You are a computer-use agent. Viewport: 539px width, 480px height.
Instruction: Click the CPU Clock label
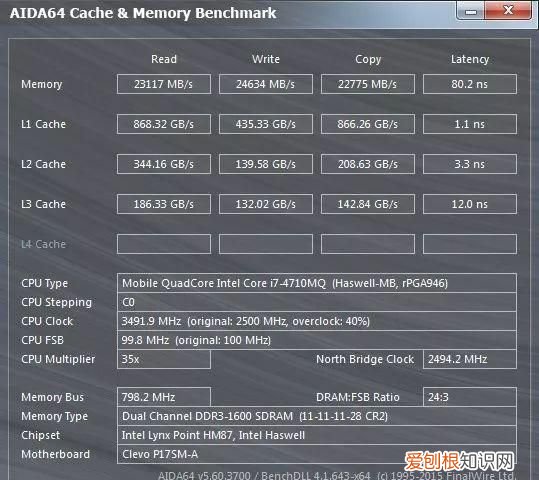click(47, 321)
